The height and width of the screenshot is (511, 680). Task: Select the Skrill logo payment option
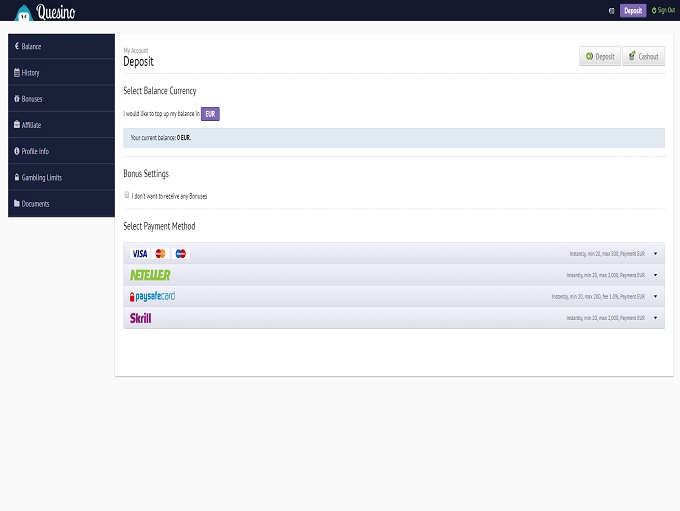point(140,318)
